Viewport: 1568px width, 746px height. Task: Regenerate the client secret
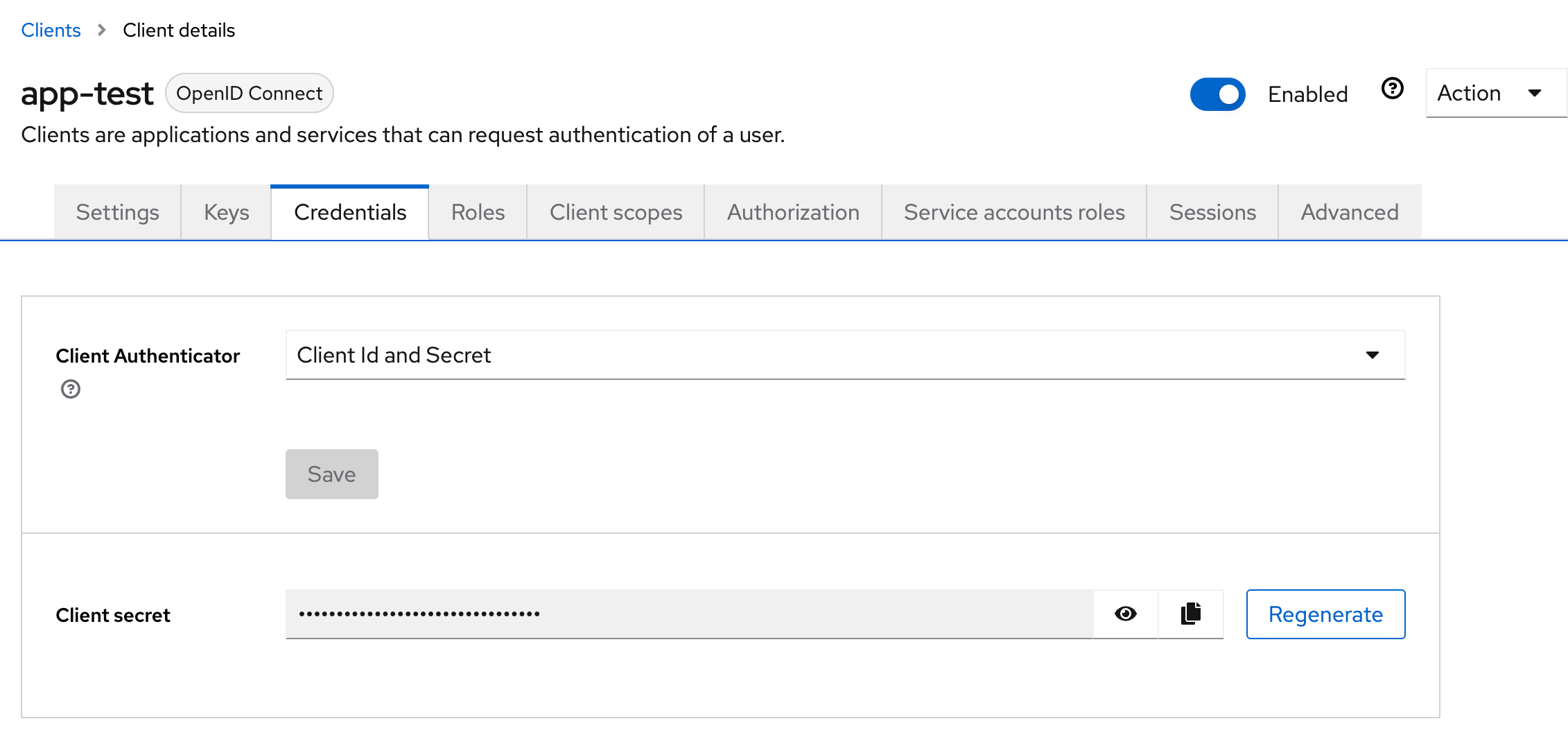1325,614
